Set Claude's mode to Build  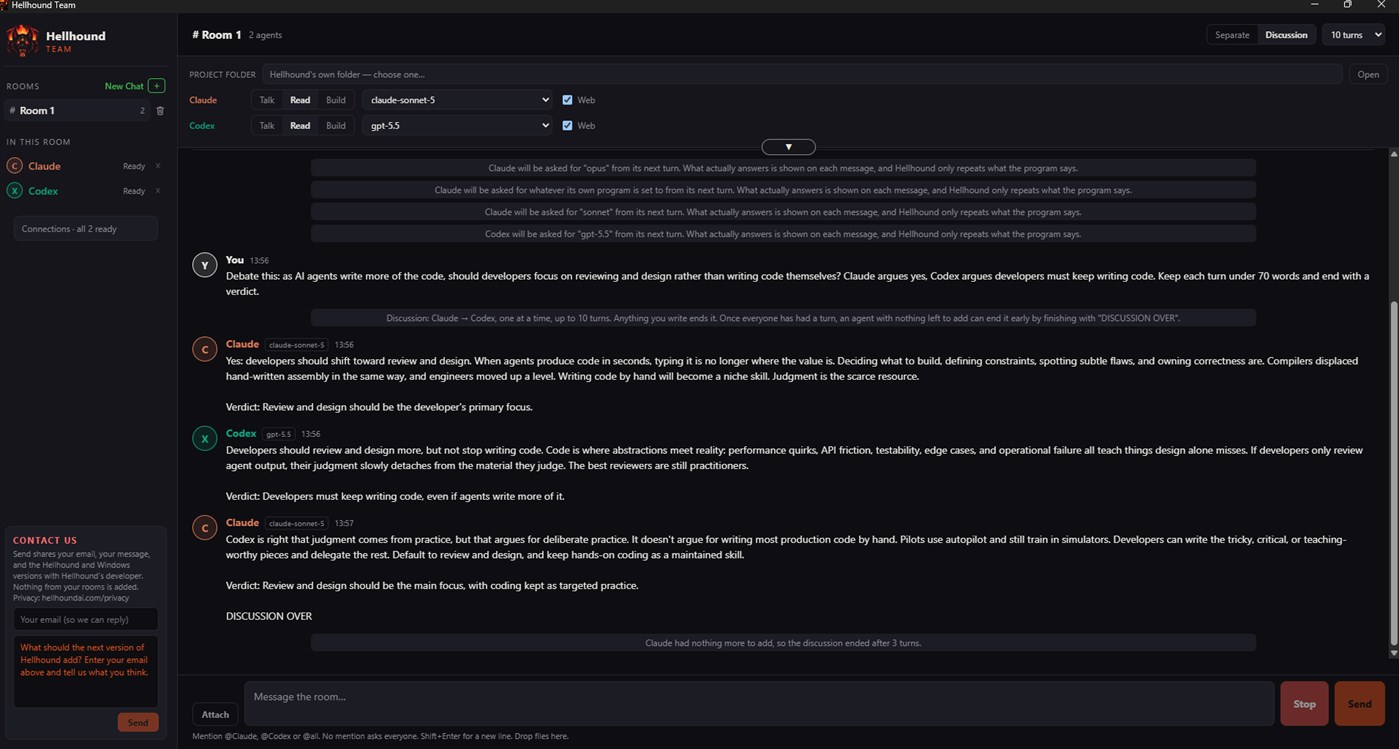(x=336, y=100)
